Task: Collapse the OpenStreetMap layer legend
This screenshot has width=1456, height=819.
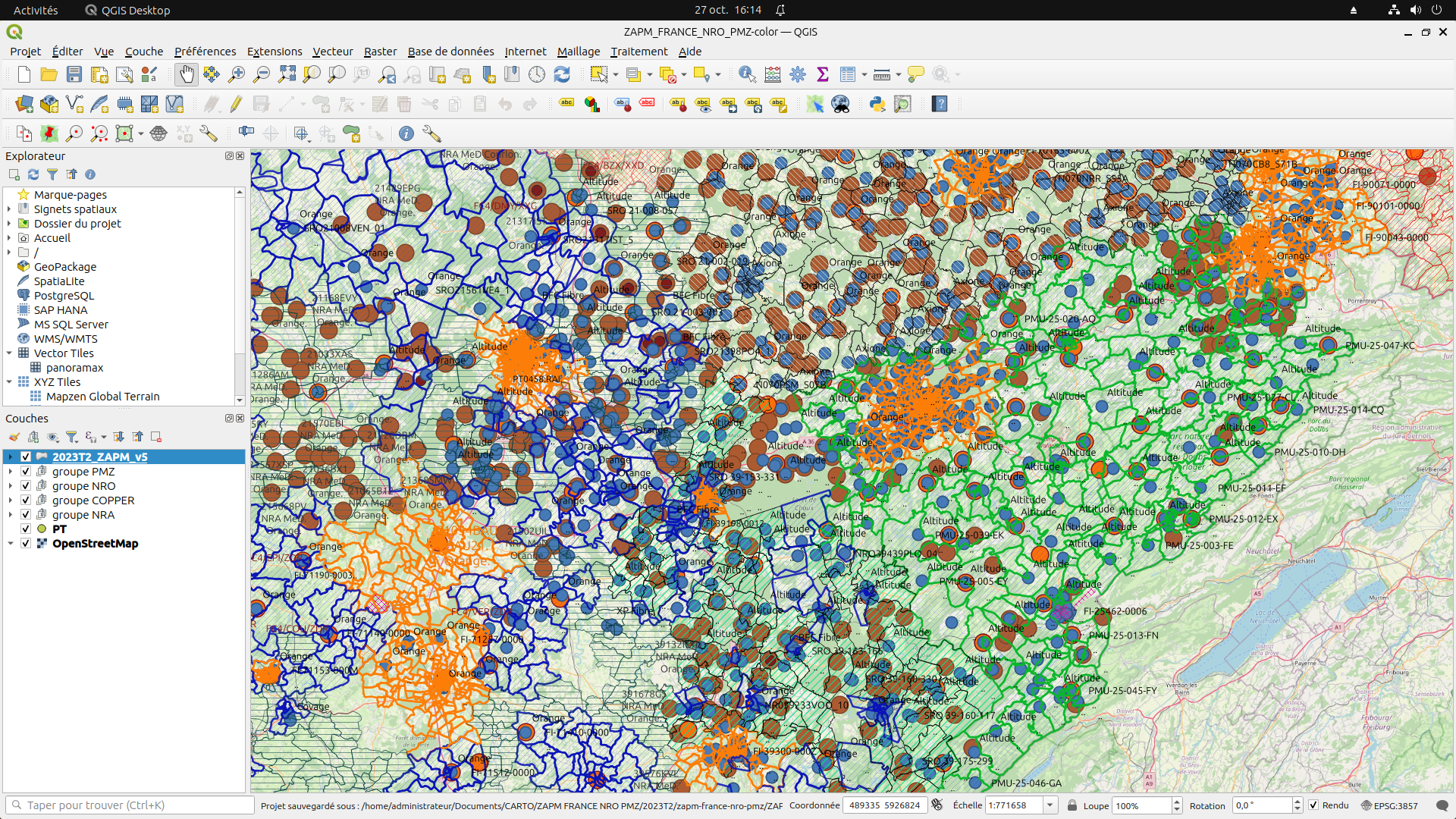Action: click(x=11, y=543)
